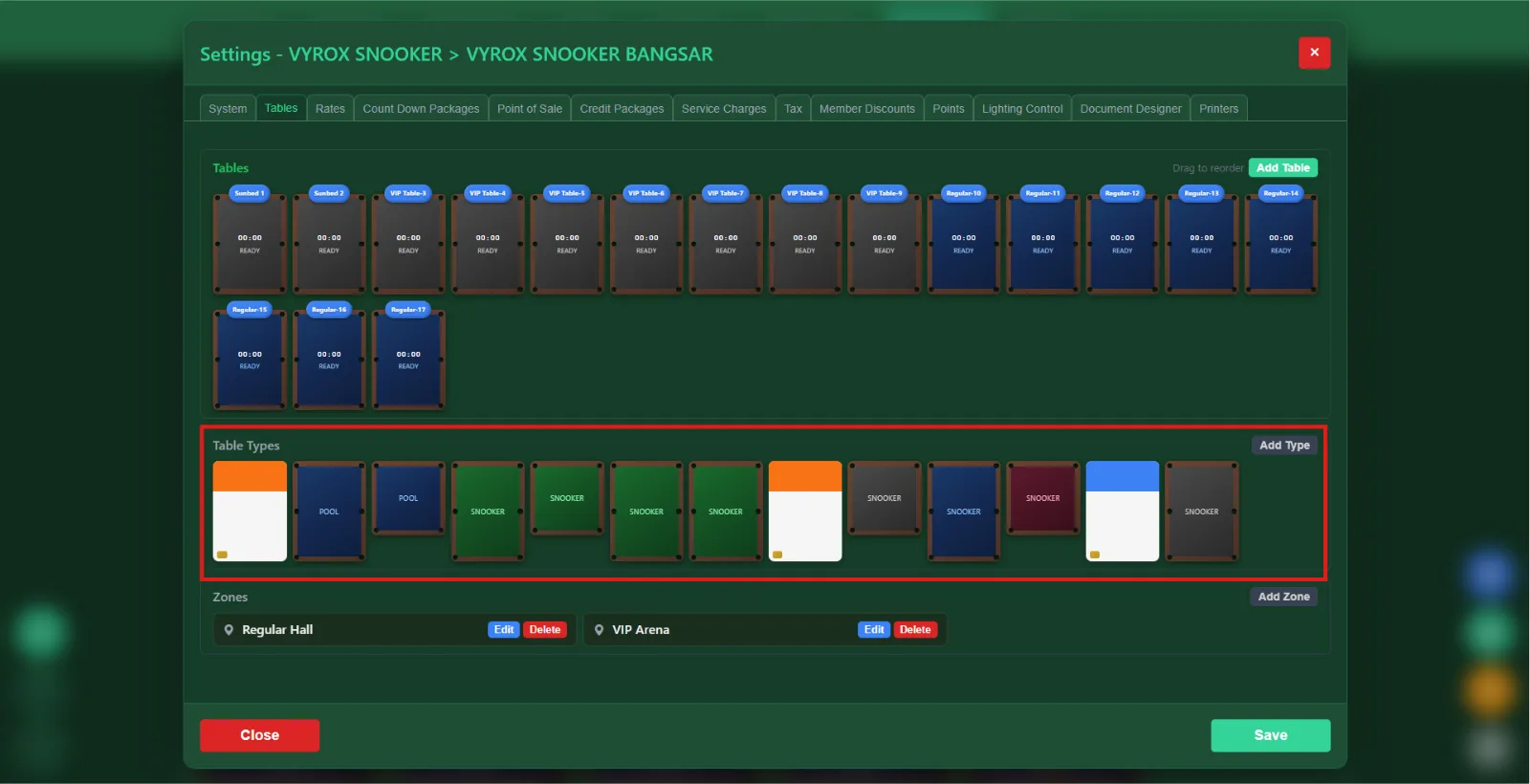Viewport: 1530px width, 784px height.
Task: Pick the Regular-17 table tile
Action: [408, 359]
